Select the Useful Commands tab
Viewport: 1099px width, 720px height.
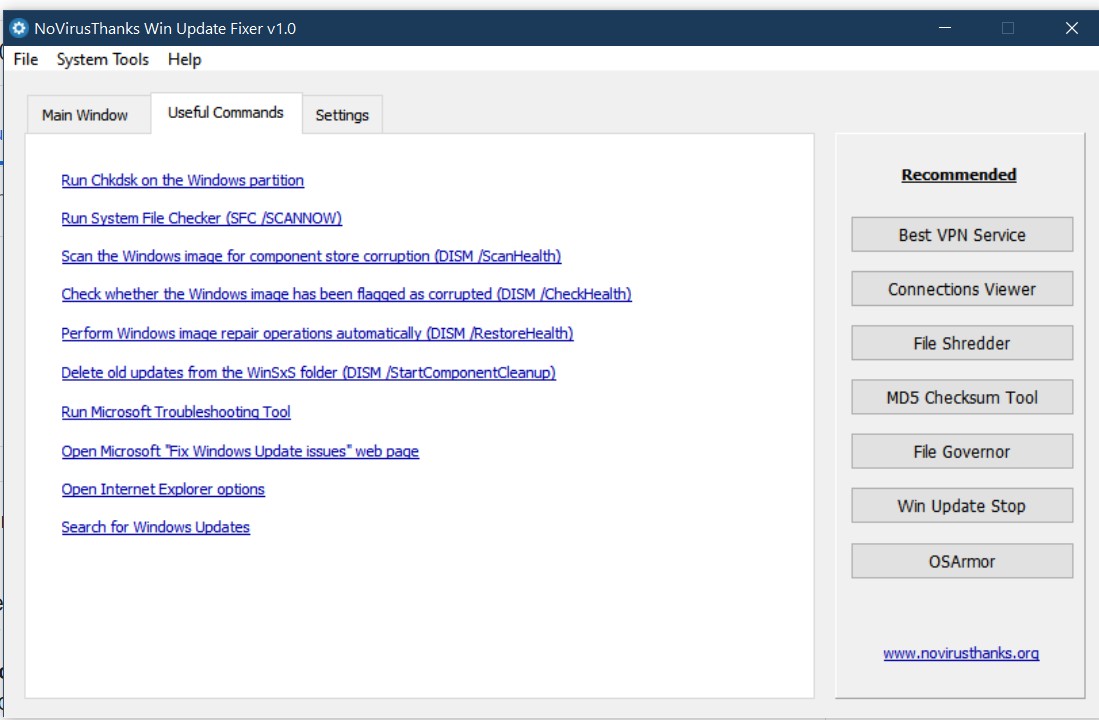[x=226, y=113]
